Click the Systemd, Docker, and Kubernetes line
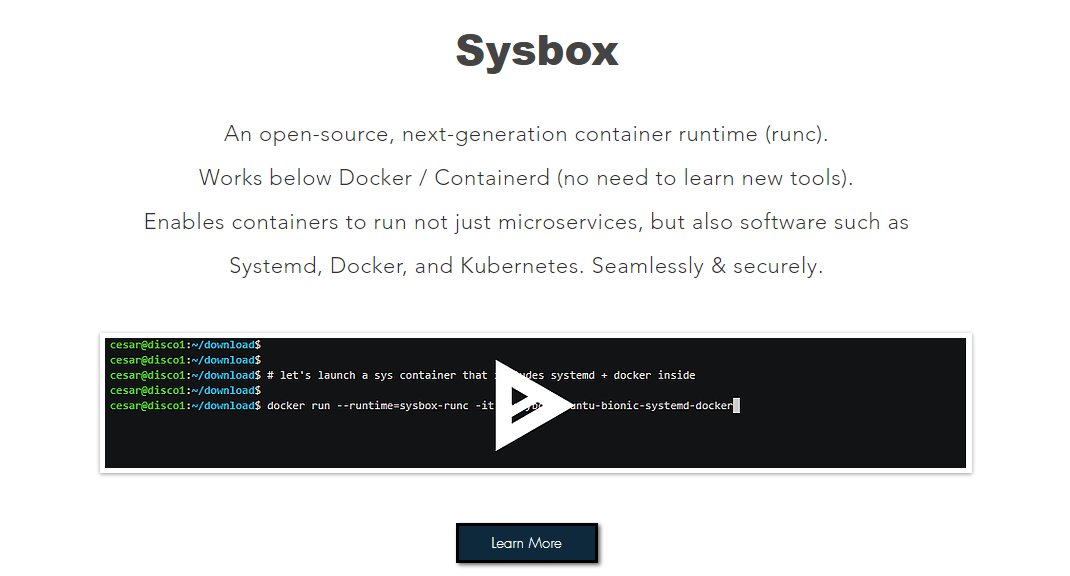 [536, 265]
